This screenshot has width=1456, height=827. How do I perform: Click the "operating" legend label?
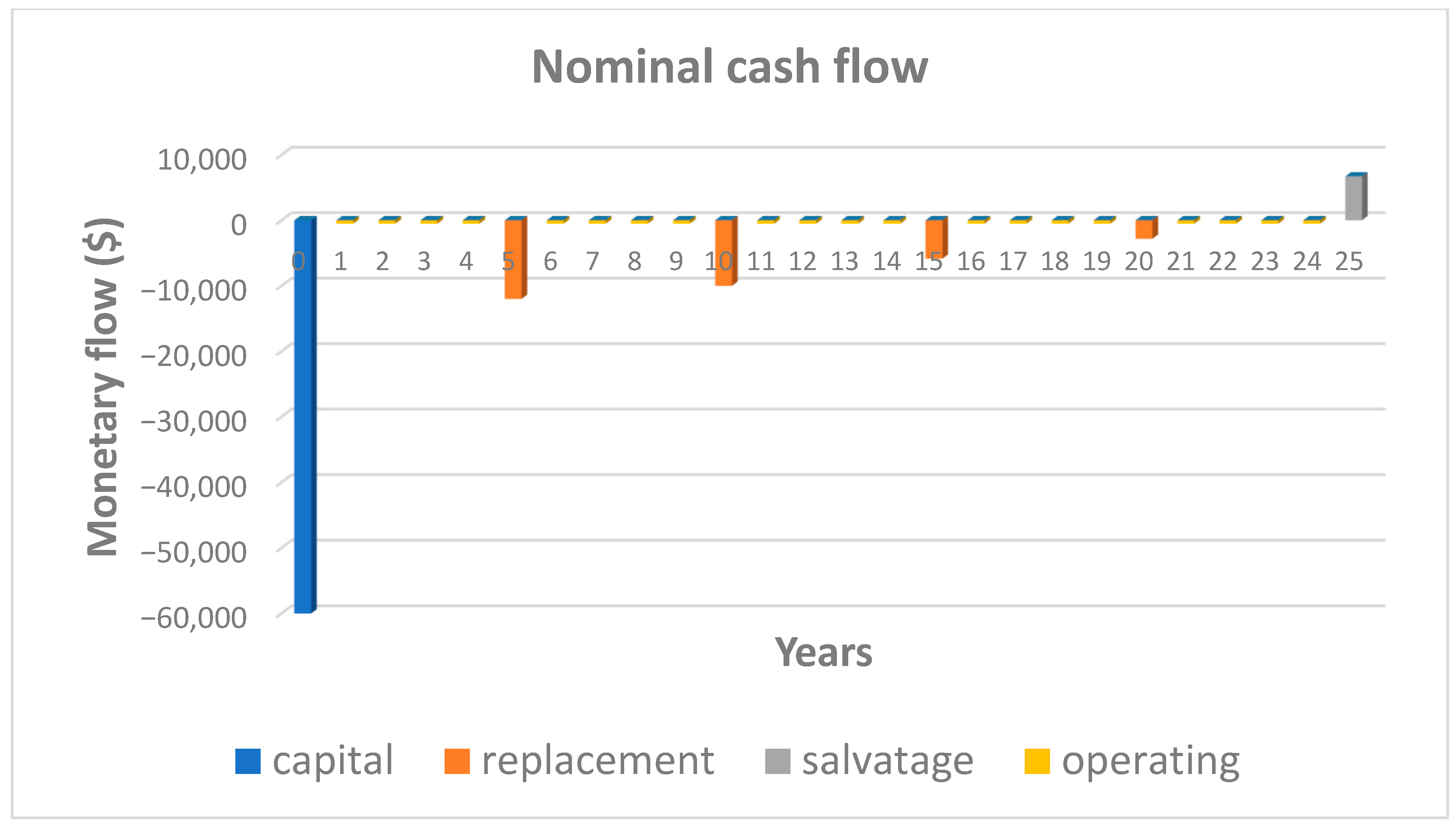[1151, 760]
